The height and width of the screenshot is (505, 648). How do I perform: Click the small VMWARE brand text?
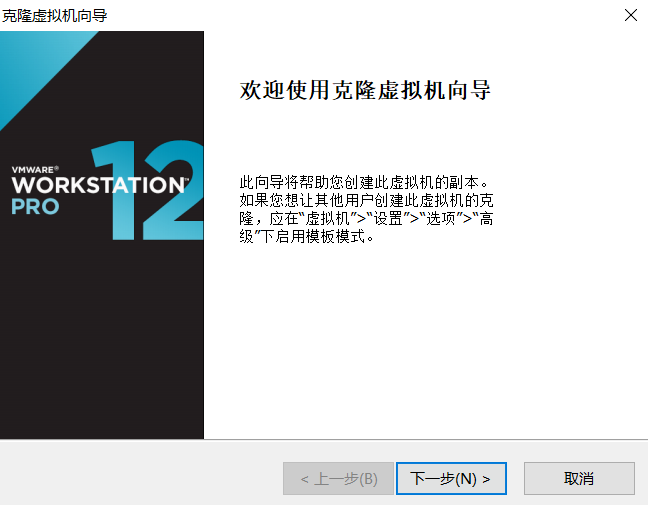click(35, 169)
